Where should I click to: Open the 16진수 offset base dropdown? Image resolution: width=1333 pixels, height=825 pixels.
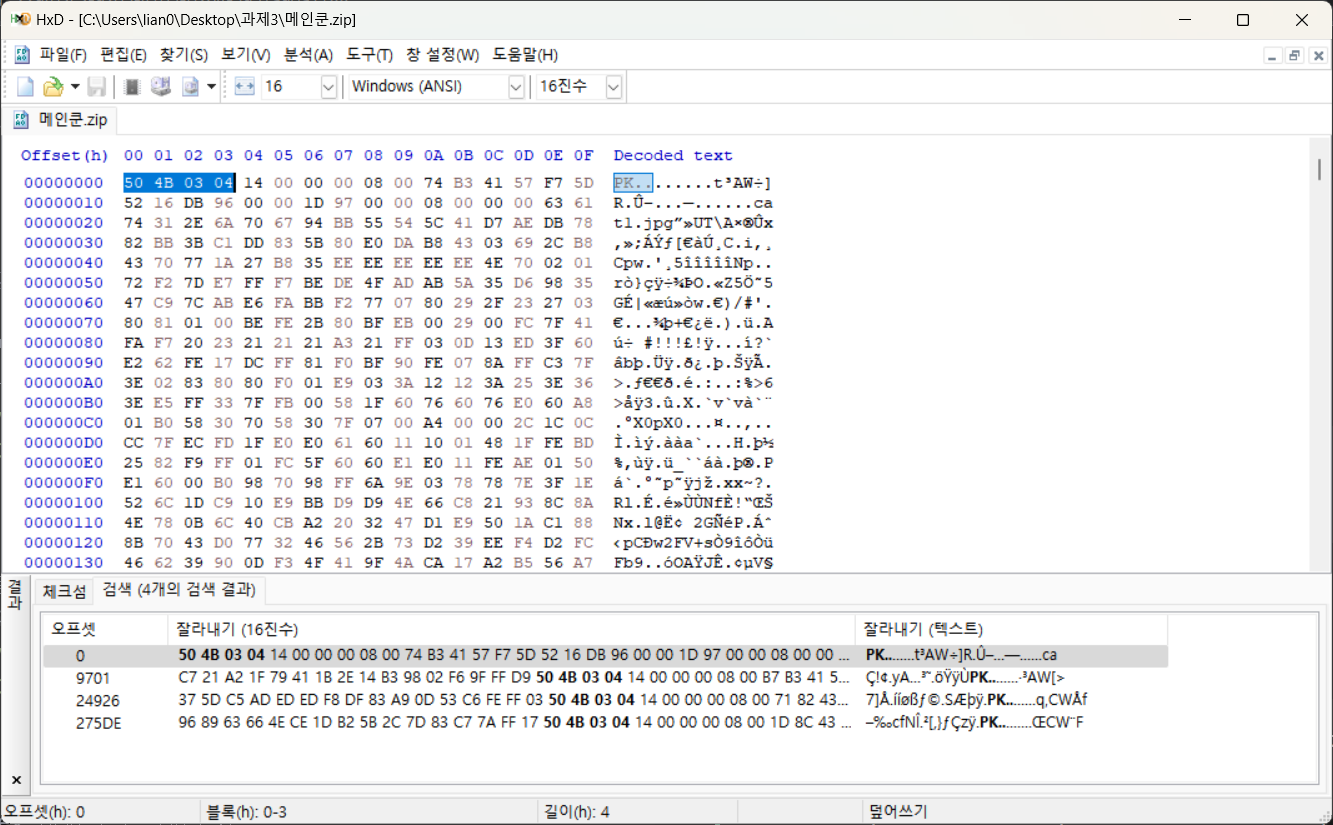613,86
